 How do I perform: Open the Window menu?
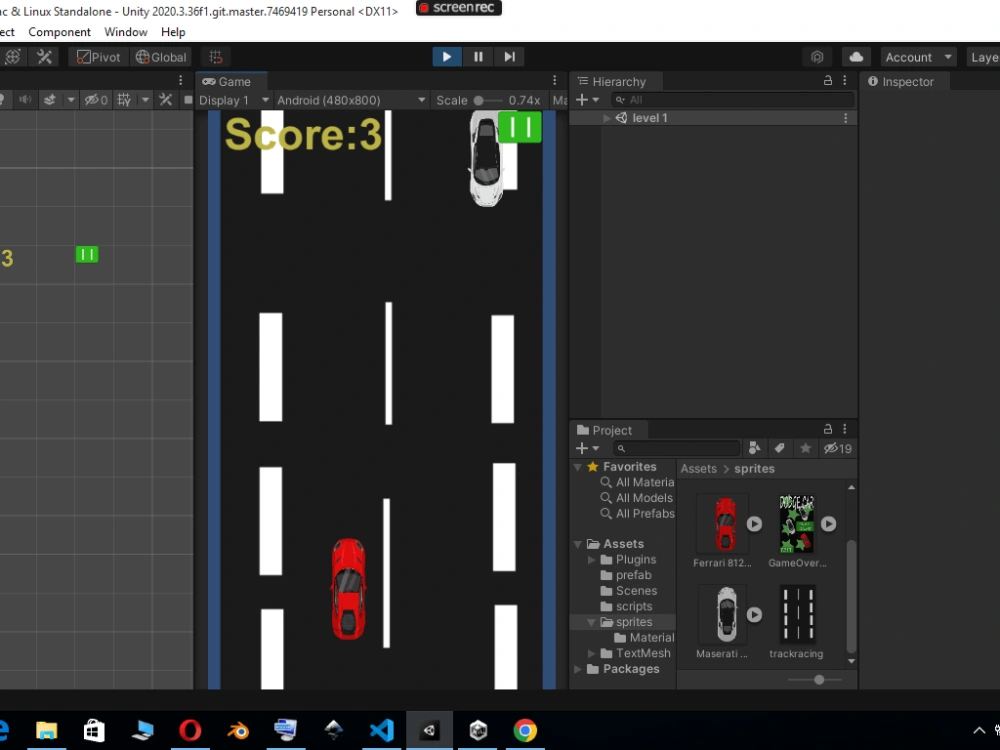[126, 32]
